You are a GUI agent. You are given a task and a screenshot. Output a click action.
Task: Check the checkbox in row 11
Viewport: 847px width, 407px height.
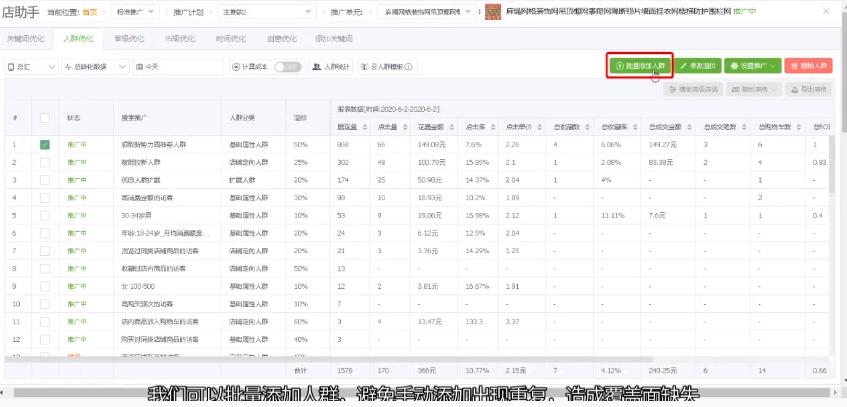tap(45, 322)
